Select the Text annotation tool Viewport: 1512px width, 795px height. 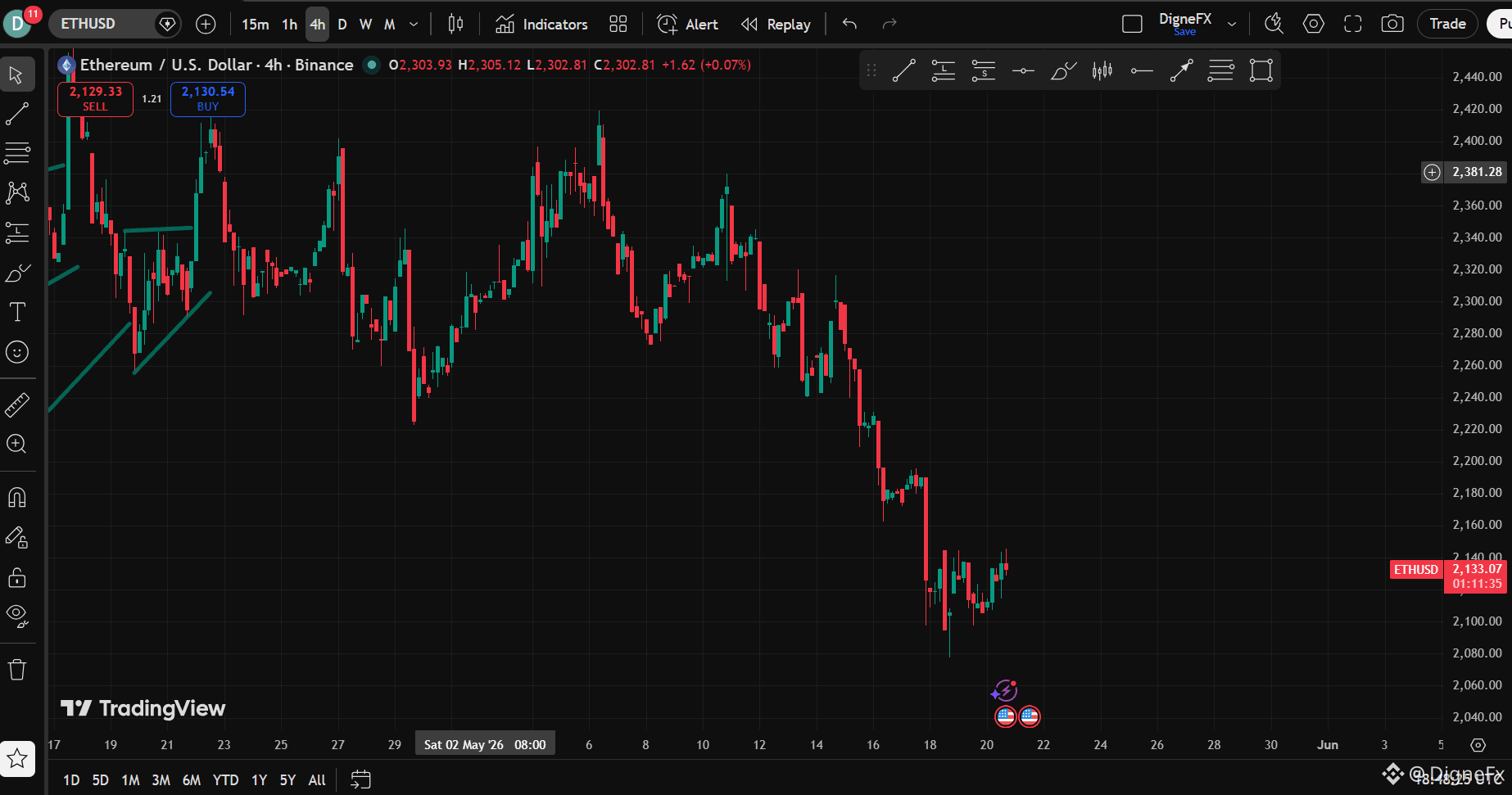pos(17,312)
